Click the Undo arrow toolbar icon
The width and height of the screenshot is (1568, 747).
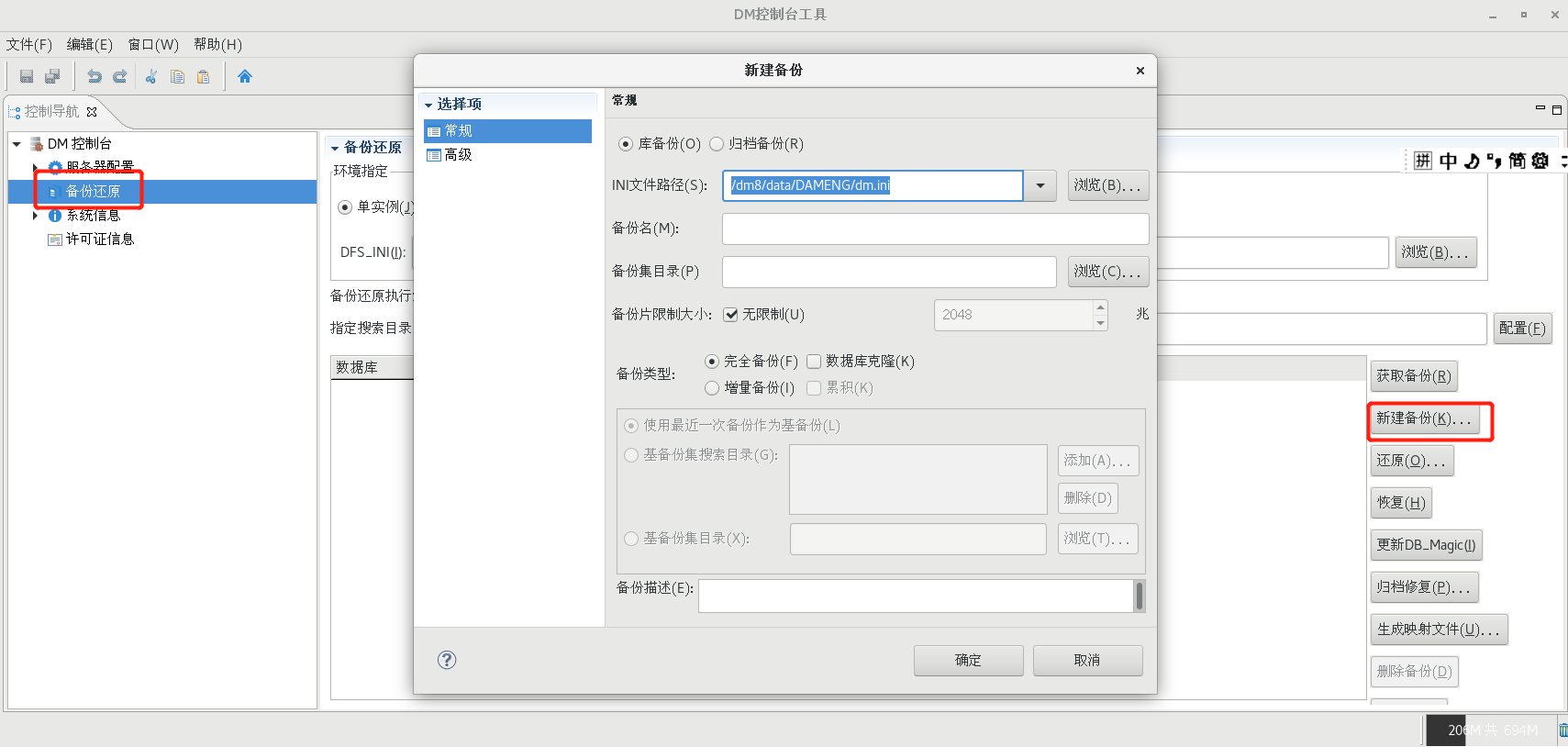pos(94,76)
